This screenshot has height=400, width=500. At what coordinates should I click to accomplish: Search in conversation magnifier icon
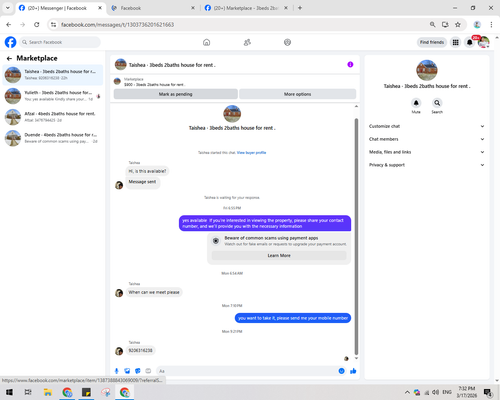pos(437,103)
